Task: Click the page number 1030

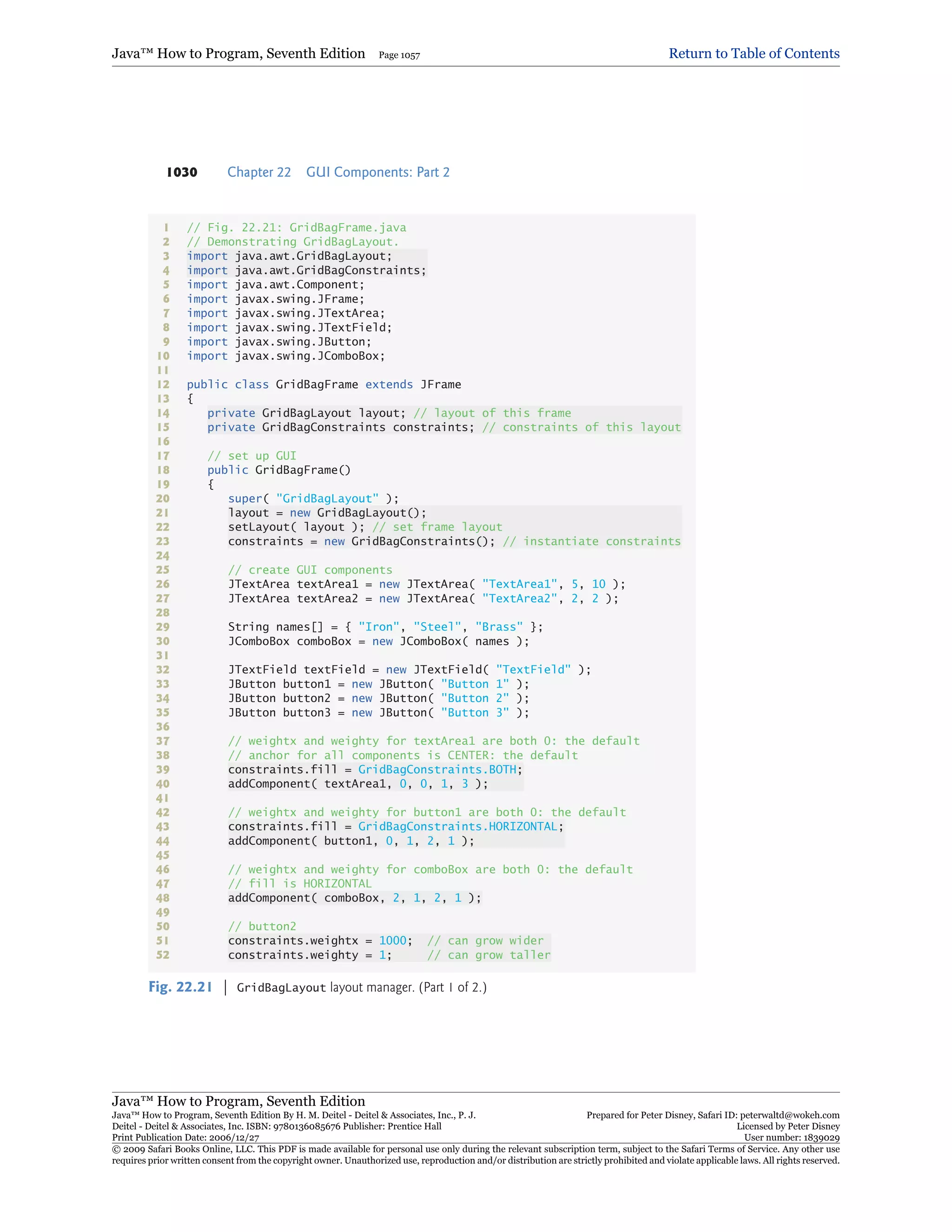Action: 182,172
